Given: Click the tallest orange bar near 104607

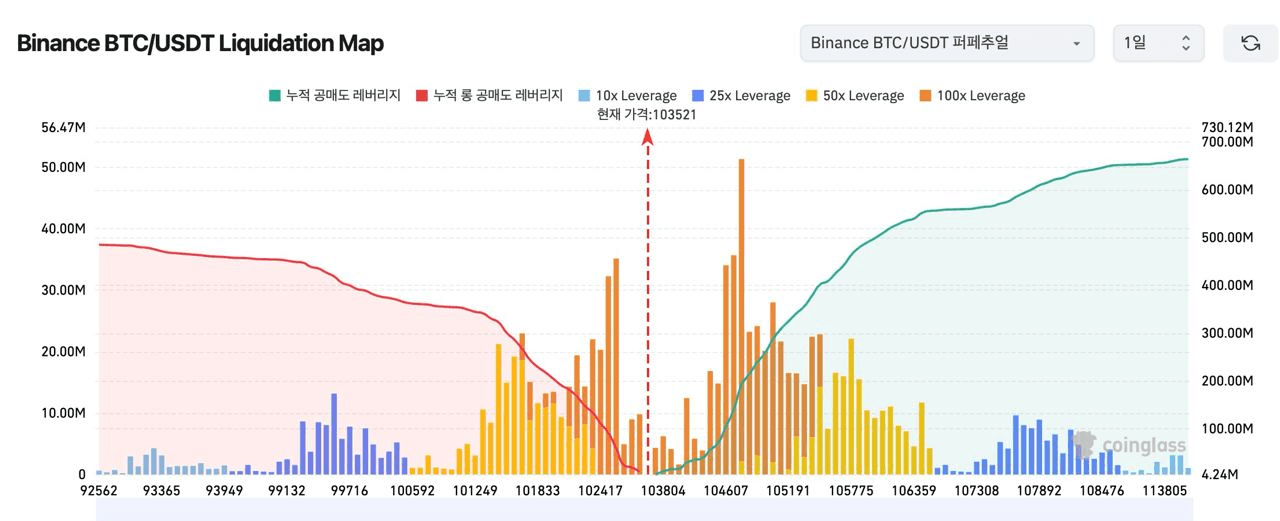Looking at the screenshot, I should click(741, 316).
